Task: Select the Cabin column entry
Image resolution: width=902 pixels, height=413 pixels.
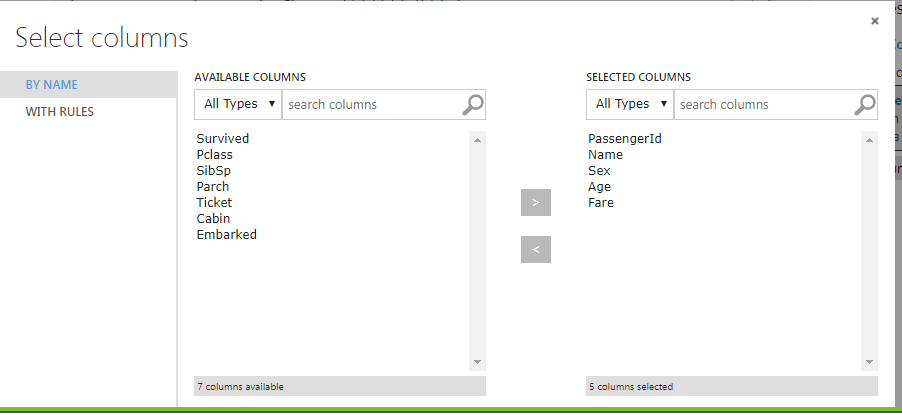Action: [213, 219]
